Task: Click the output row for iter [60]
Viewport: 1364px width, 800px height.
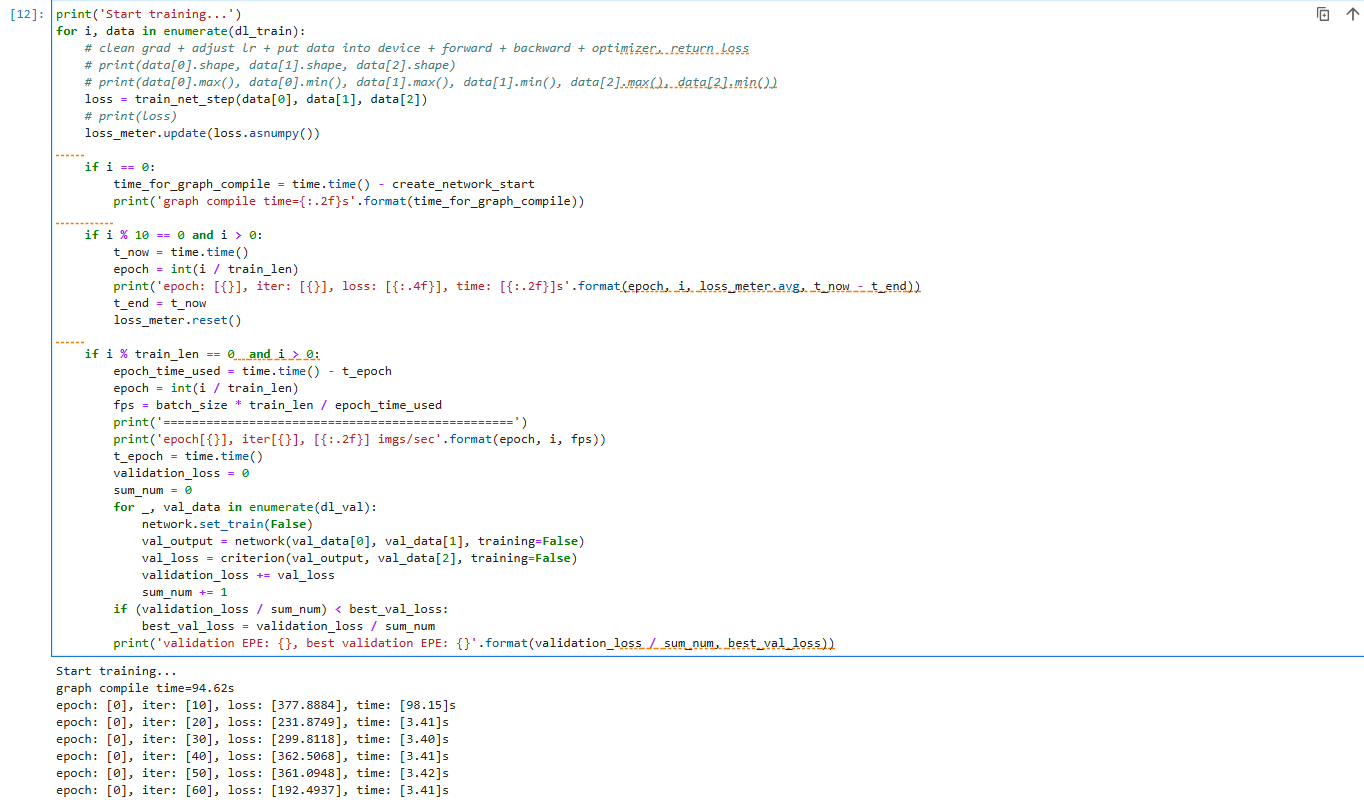Action: pyautogui.click(x=252, y=790)
